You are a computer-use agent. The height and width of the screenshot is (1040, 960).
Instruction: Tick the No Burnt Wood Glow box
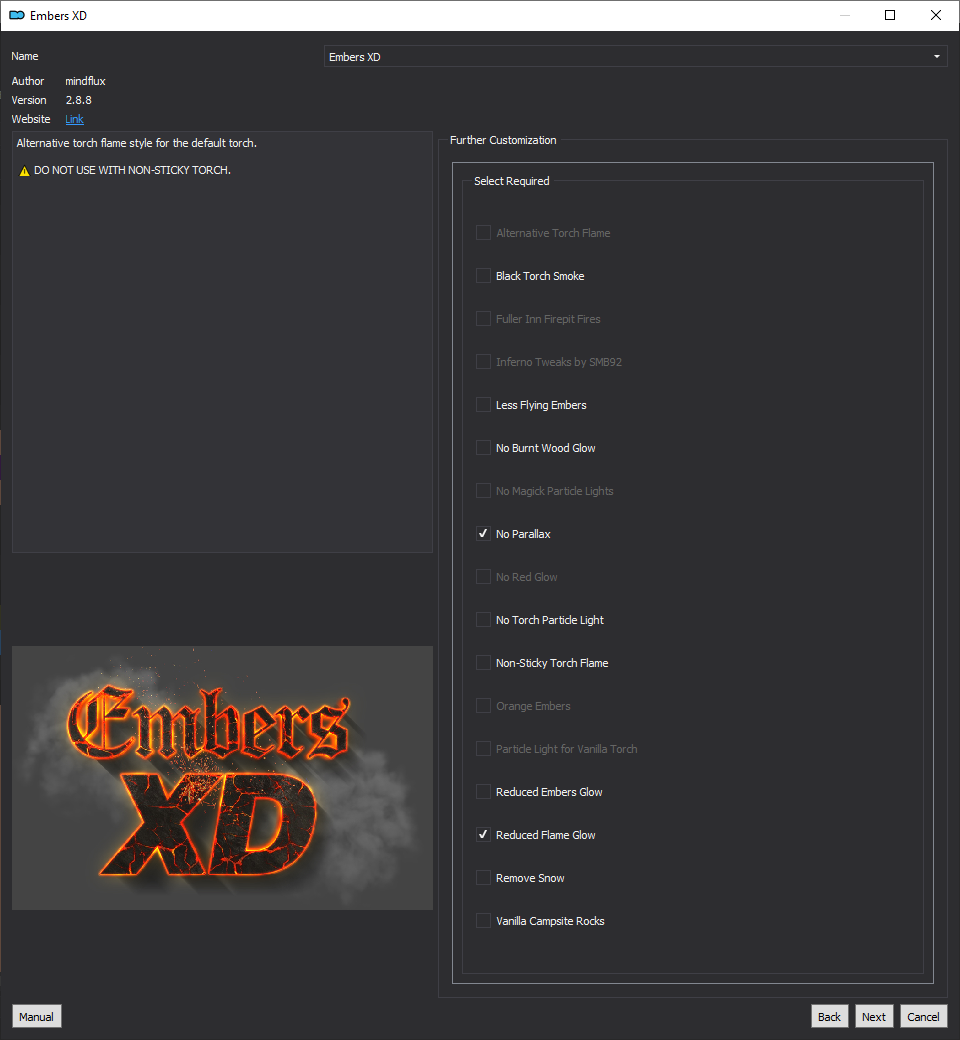click(x=483, y=448)
